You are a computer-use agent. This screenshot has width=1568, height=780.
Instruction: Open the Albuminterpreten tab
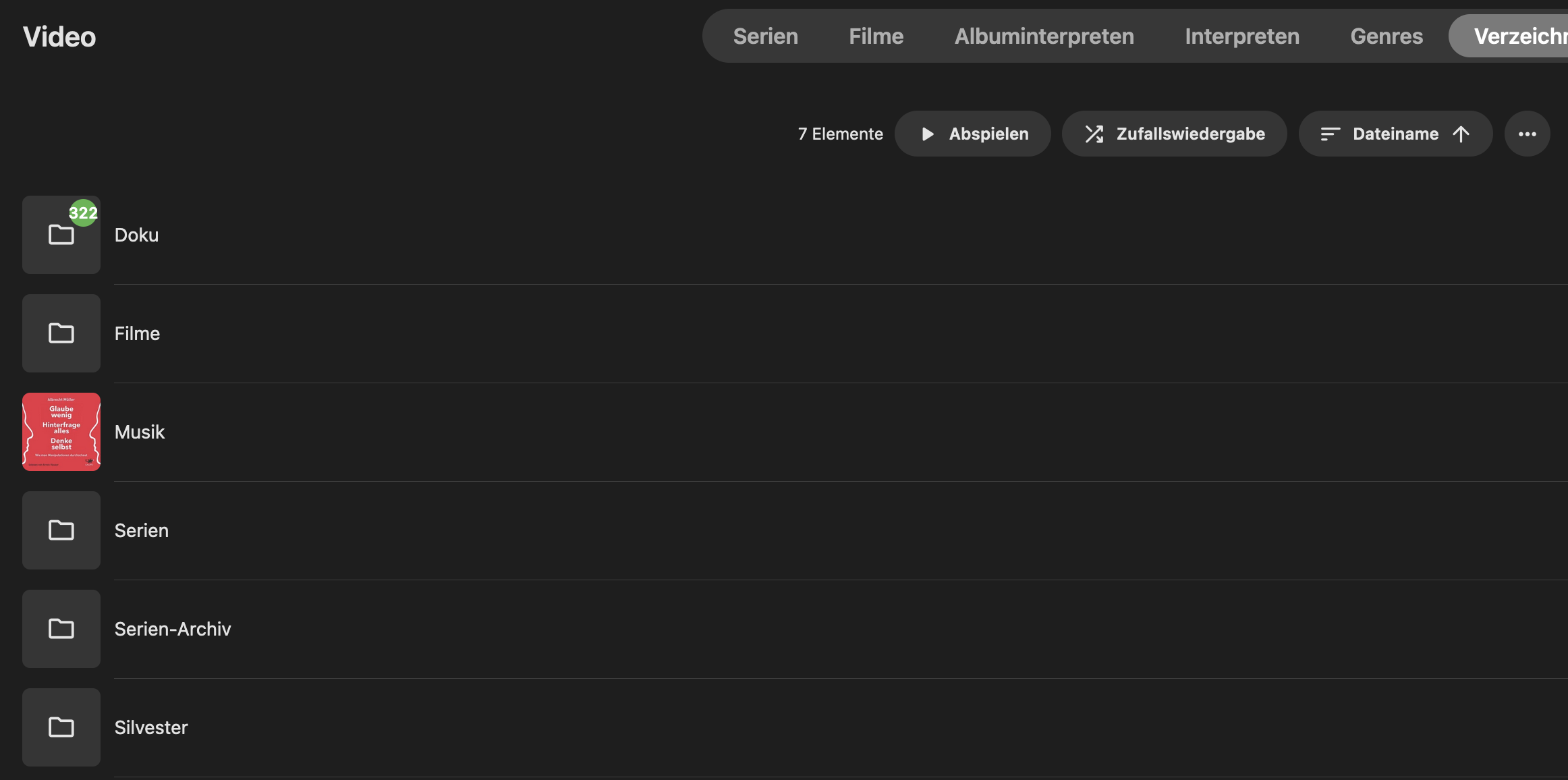coord(1044,36)
